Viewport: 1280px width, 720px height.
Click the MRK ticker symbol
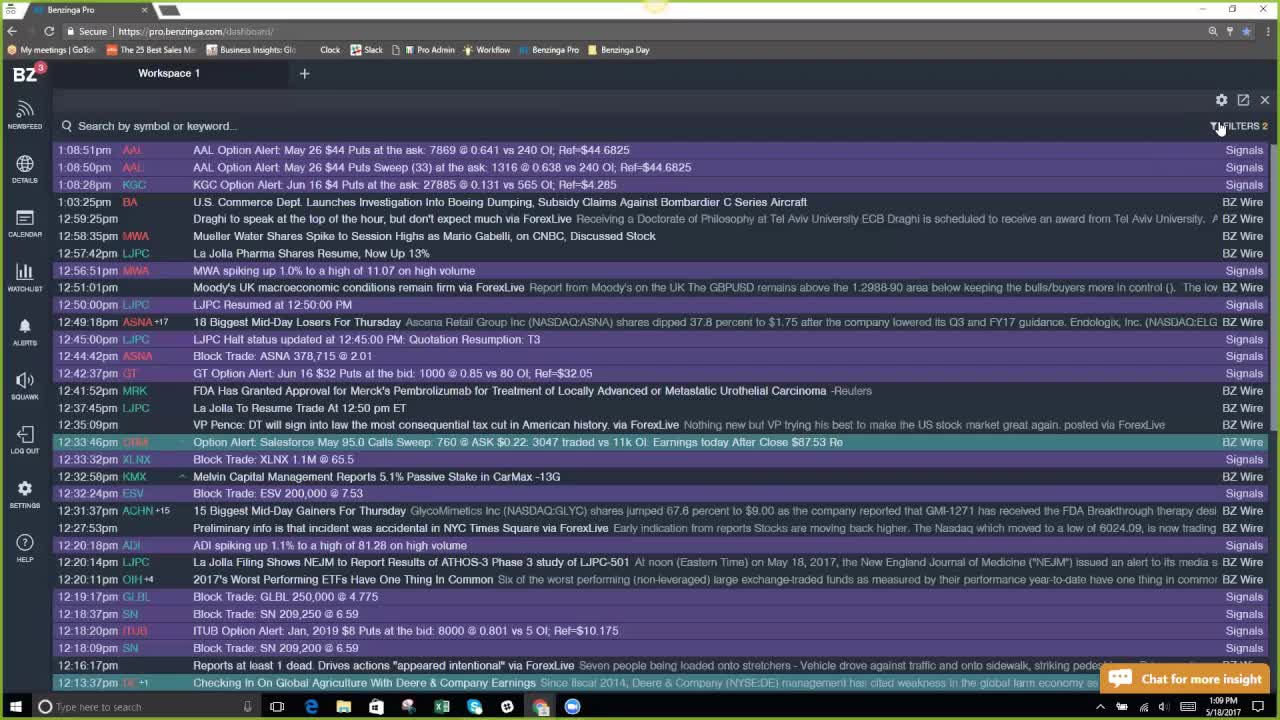tap(134, 391)
